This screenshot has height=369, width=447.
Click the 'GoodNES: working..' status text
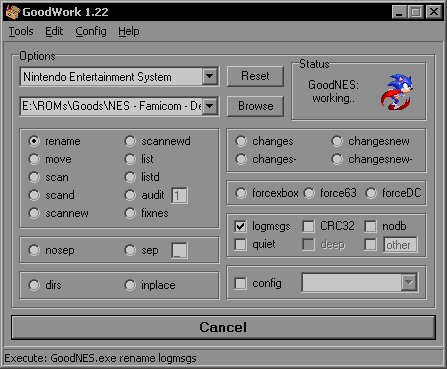coord(333,91)
